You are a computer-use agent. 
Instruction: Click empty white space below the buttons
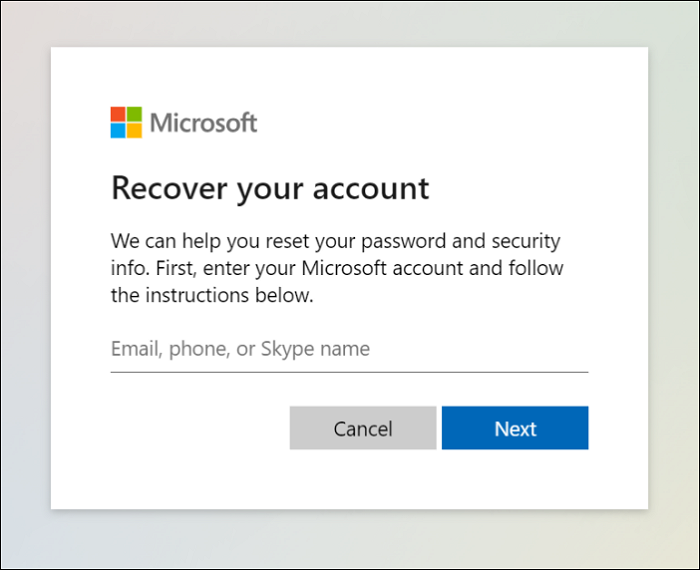(348, 480)
